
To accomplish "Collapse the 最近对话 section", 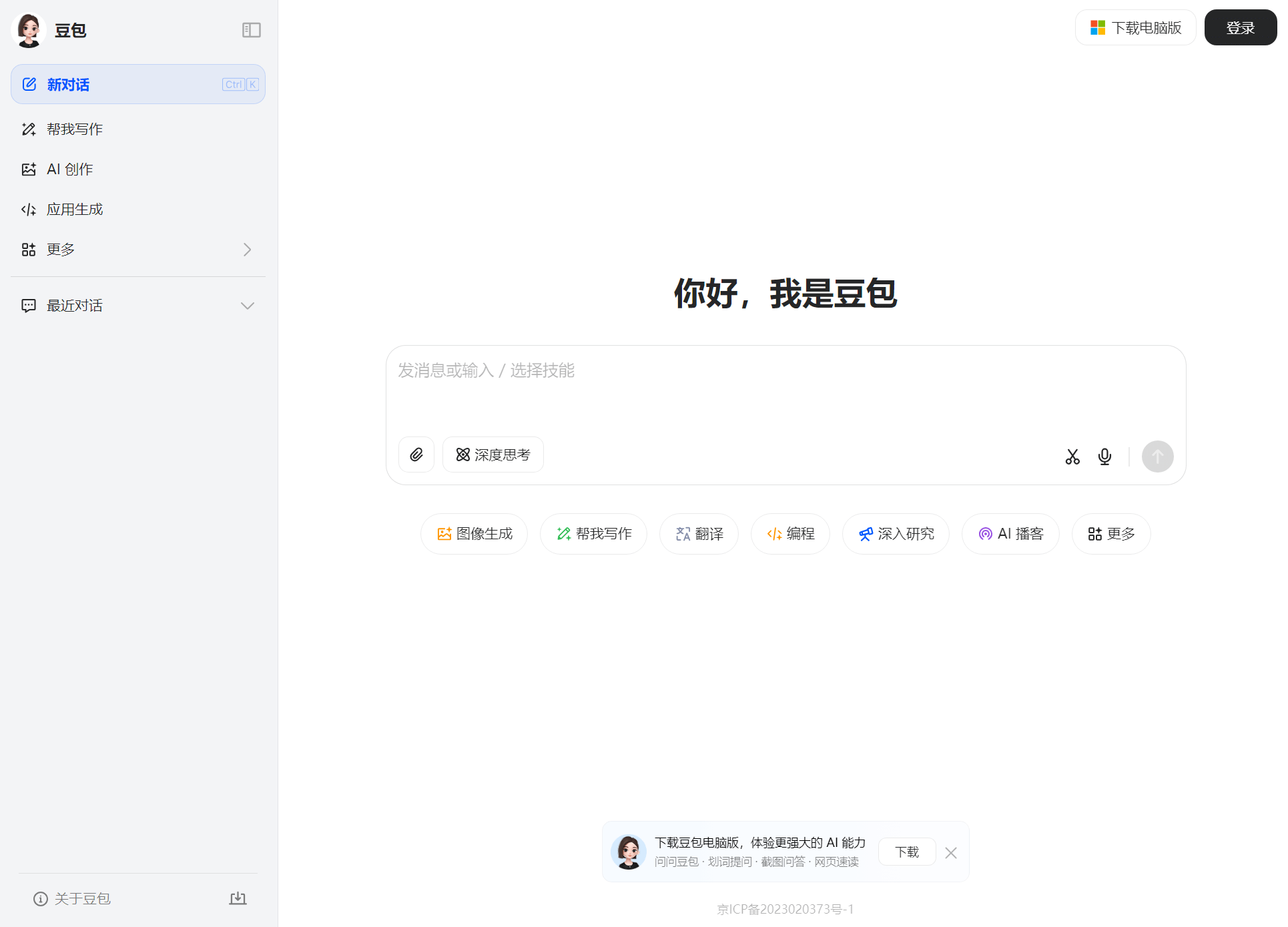I will click(x=248, y=305).
